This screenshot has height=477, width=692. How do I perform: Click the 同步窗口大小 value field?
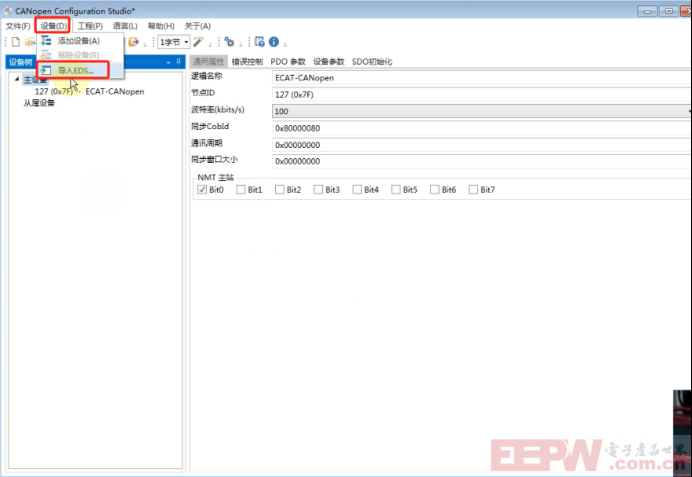pos(481,161)
